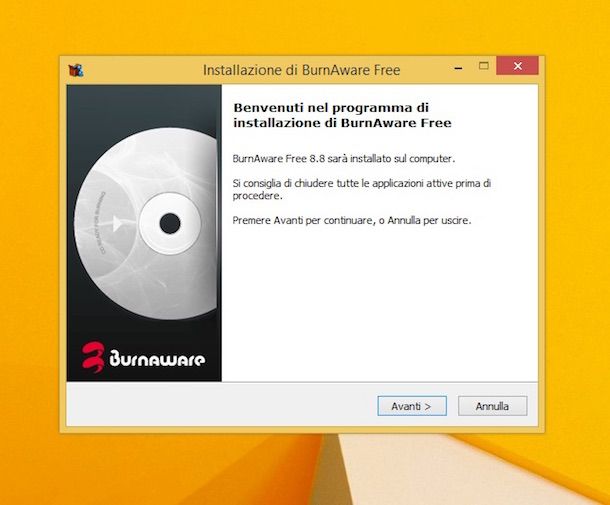
Task: Open the installer icon system menu
Action: (x=76, y=70)
